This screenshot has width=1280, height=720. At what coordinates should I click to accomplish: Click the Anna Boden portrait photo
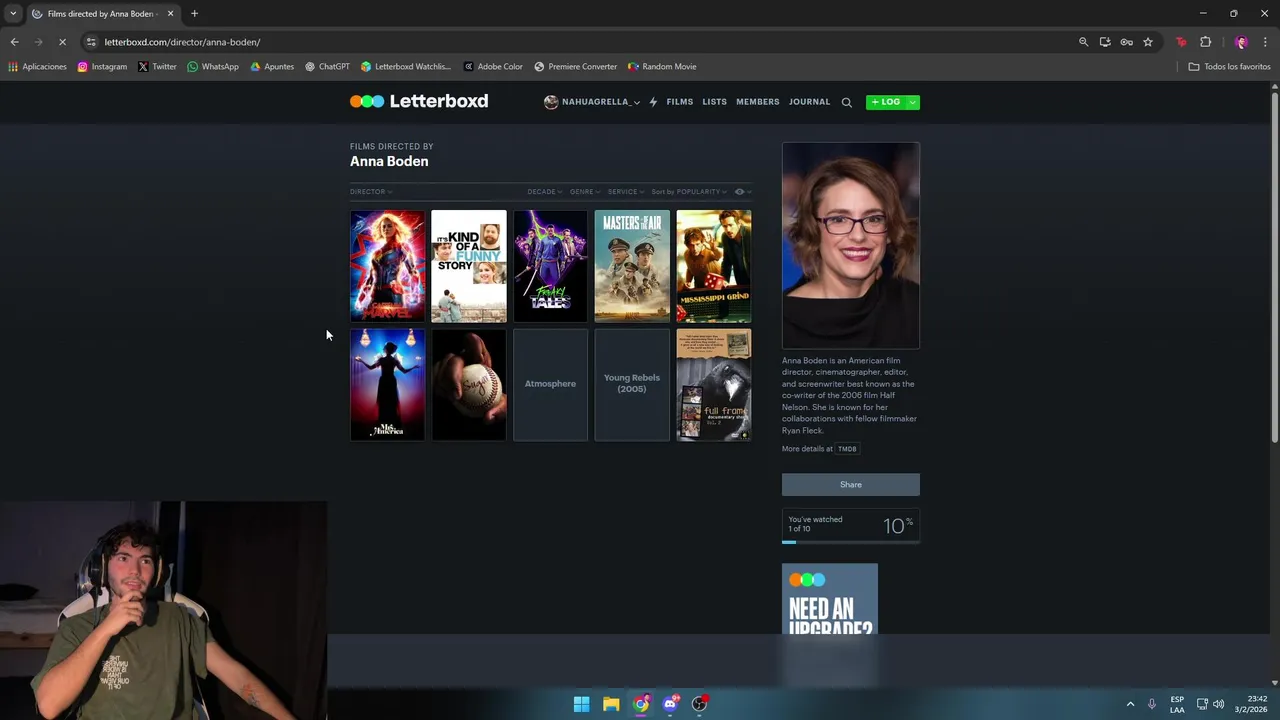pos(851,245)
